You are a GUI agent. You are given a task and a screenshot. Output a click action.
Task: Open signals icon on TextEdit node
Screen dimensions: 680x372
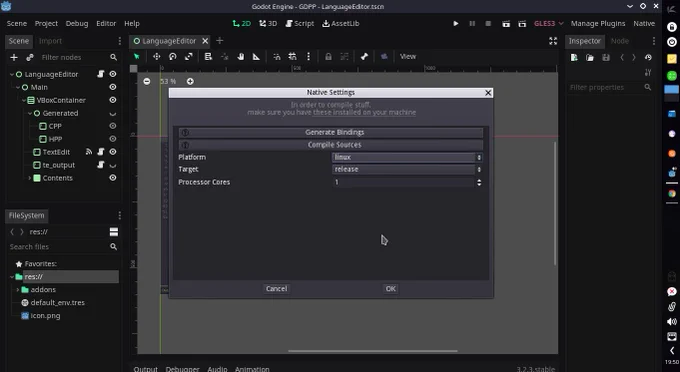coord(89,152)
